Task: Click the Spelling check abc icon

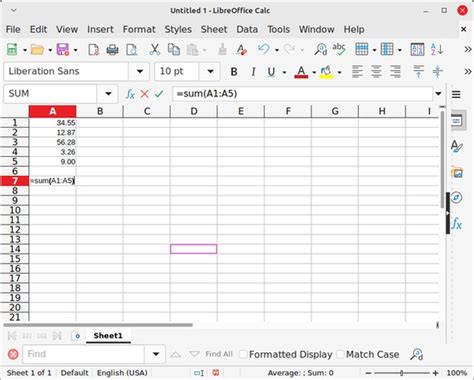Action: (x=339, y=49)
